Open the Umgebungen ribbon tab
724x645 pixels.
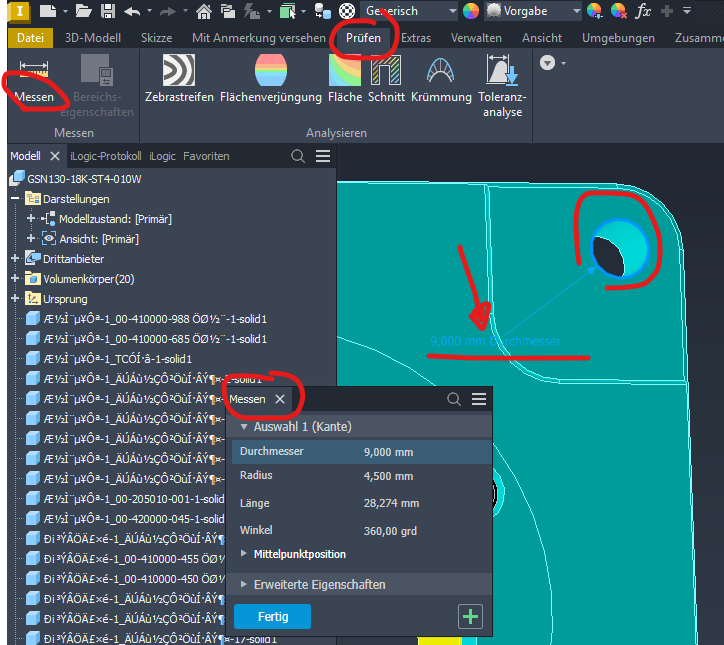pos(618,38)
